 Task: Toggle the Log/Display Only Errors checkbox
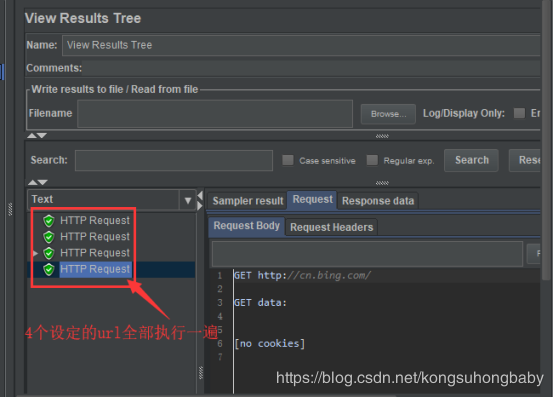point(519,113)
